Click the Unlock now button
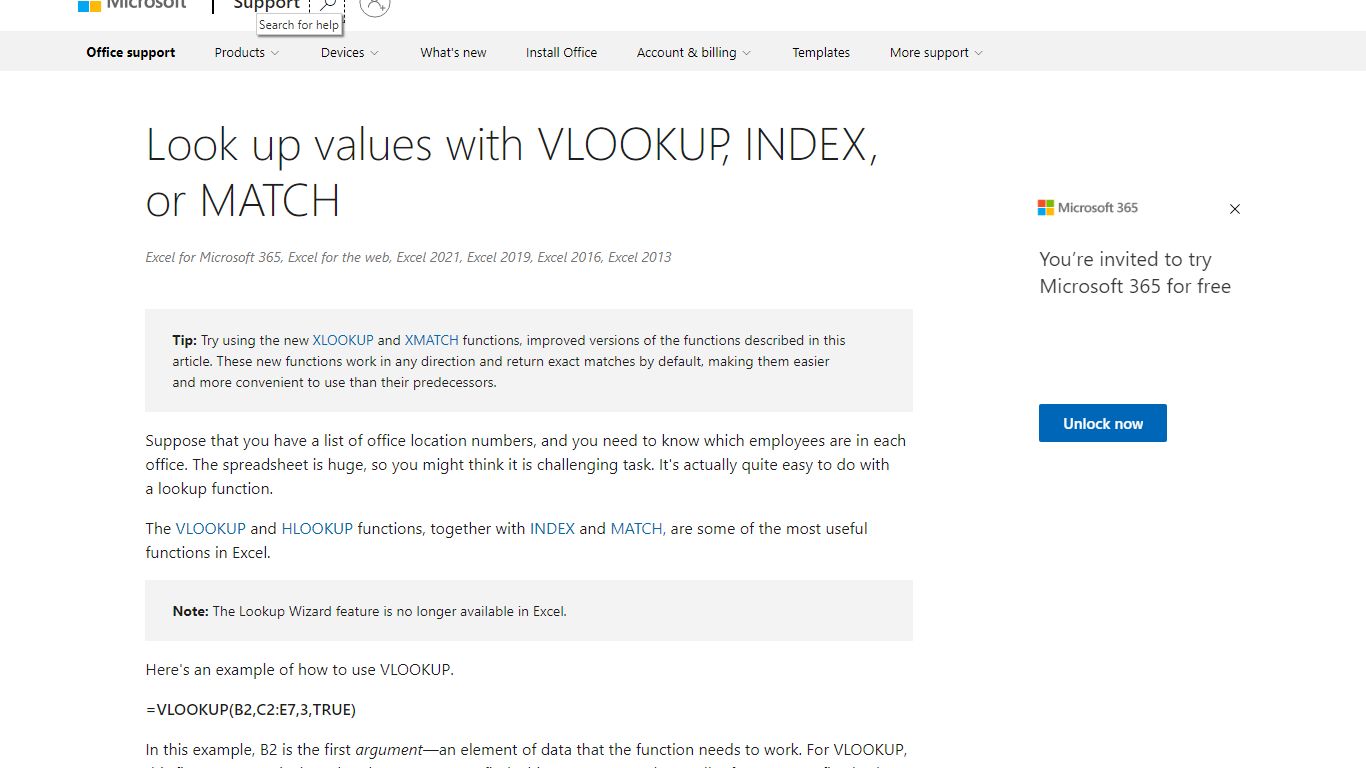The height and width of the screenshot is (768, 1366). [1103, 423]
